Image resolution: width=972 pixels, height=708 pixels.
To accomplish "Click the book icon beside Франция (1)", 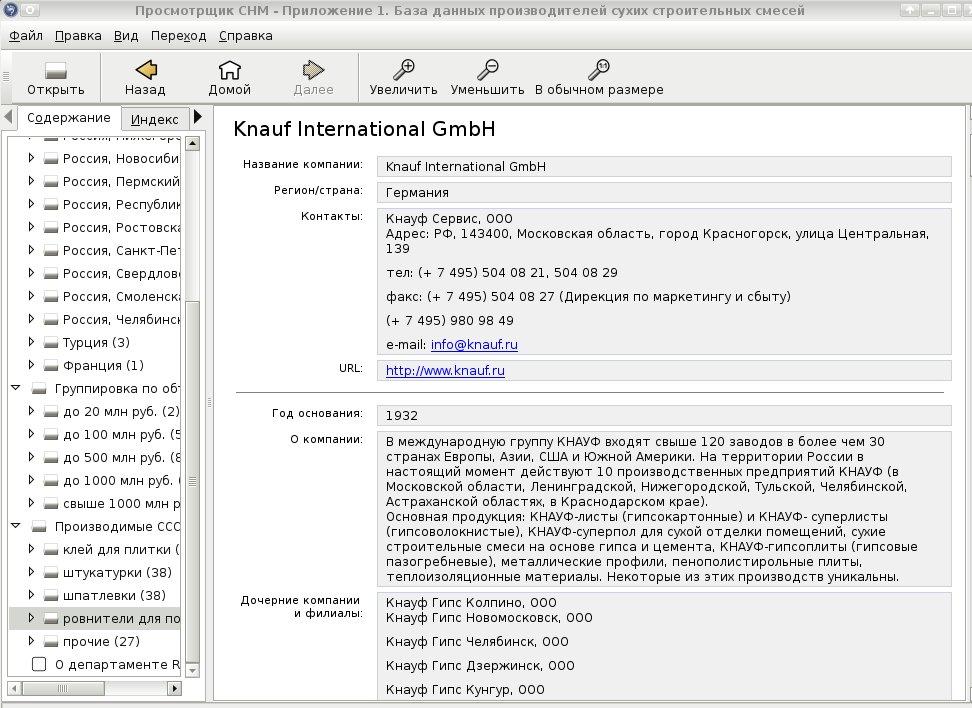I will click(51, 366).
